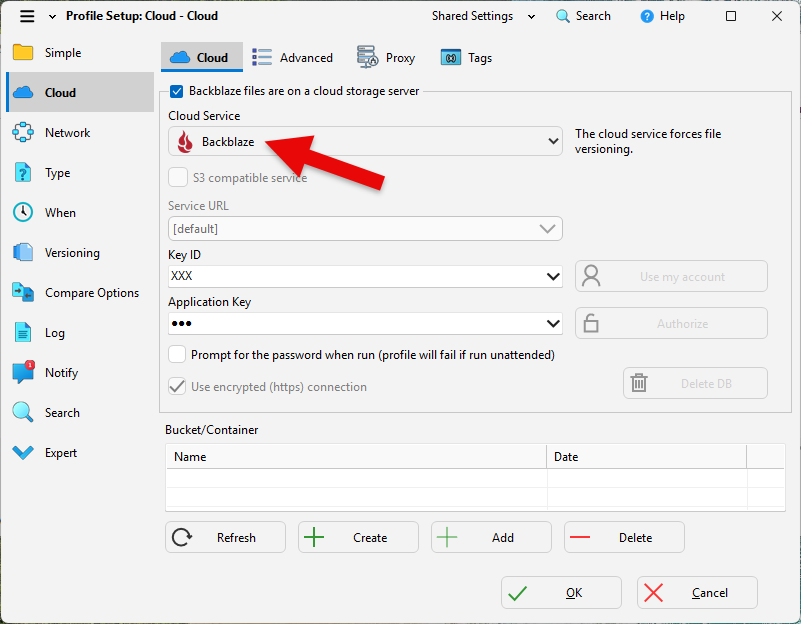Cancel the profile setup dialog

coord(697,592)
